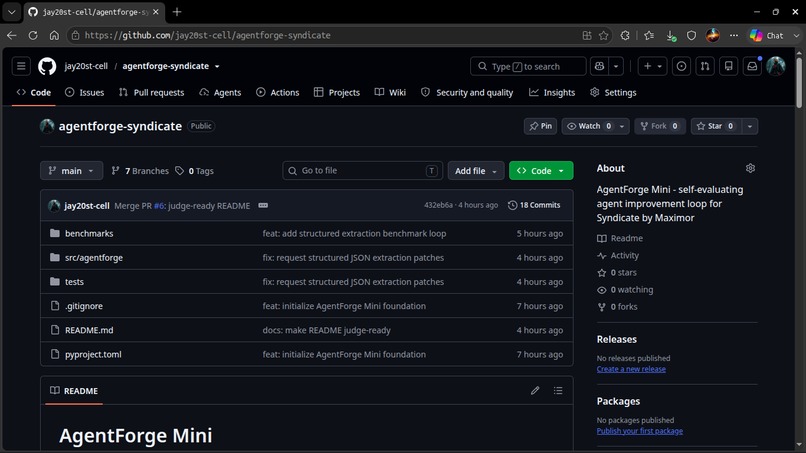Screen dimensions: 806x453
Task: Bookmark page with the star icon
Action: coord(603,35)
